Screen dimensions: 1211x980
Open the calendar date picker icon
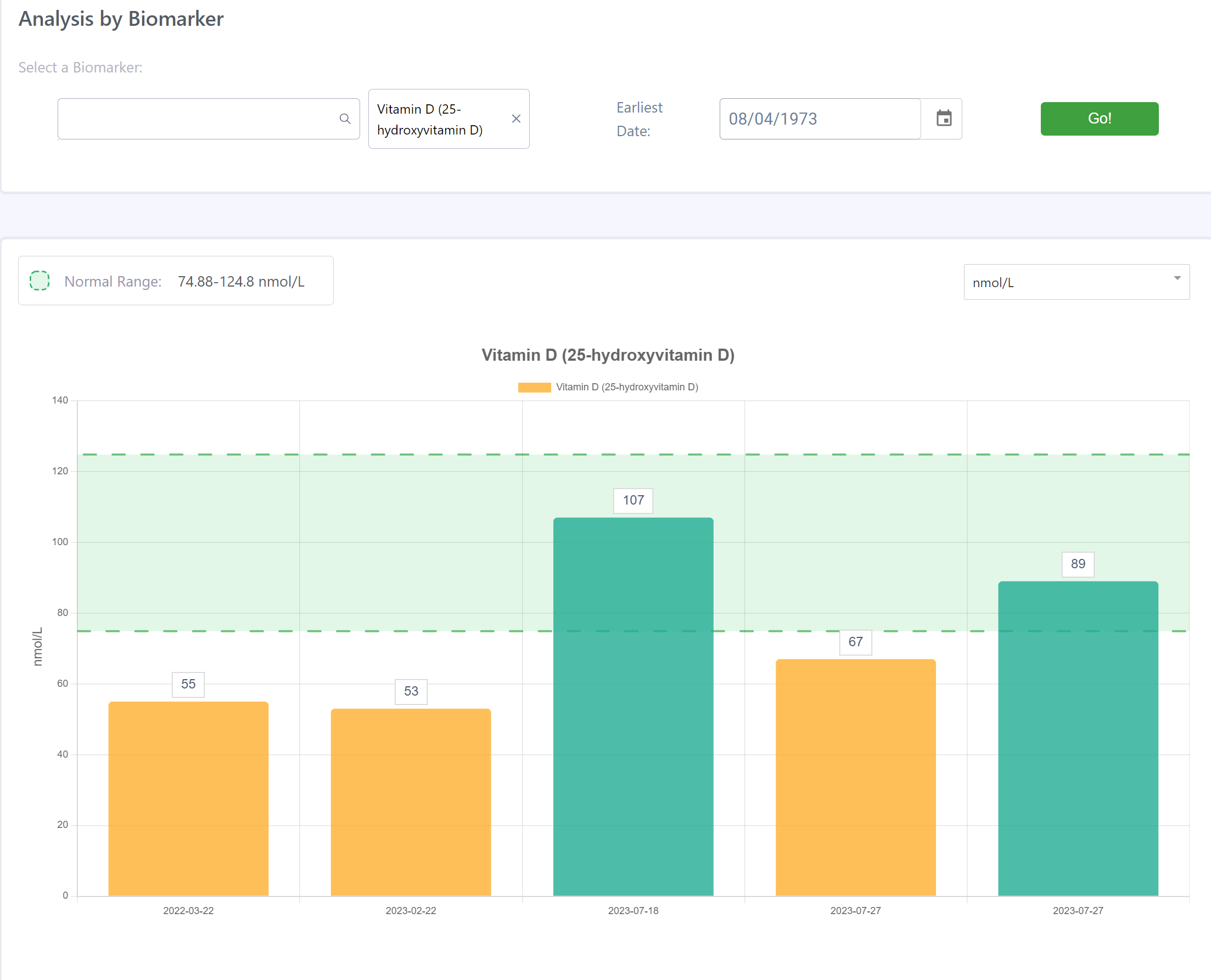(x=944, y=119)
